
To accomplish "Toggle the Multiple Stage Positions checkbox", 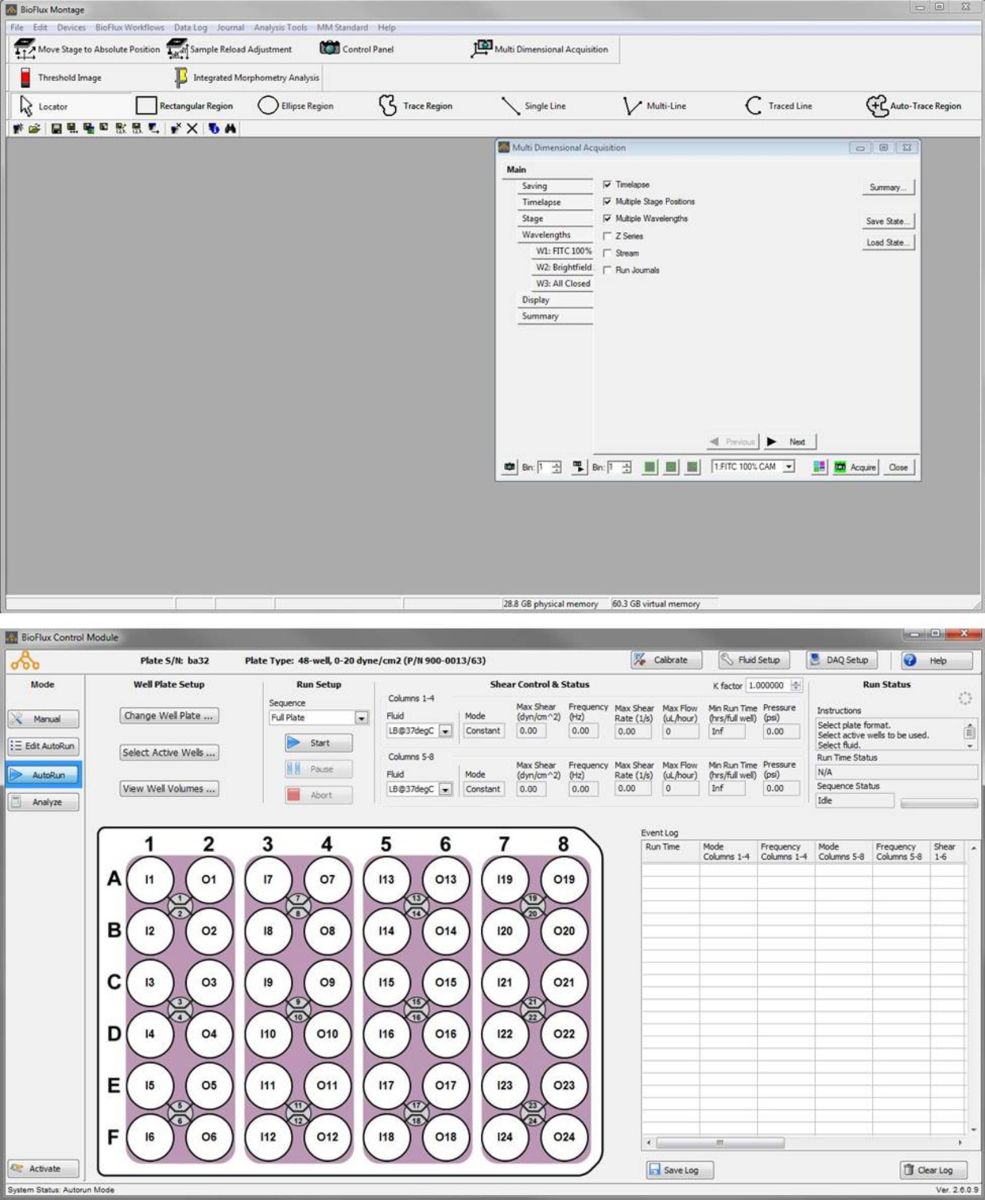I will tap(607, 202).
